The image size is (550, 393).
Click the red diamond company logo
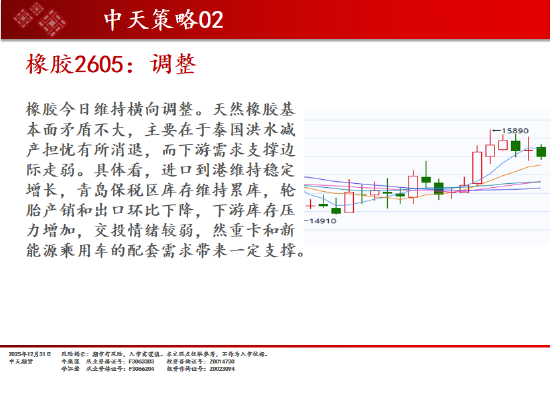40,19
